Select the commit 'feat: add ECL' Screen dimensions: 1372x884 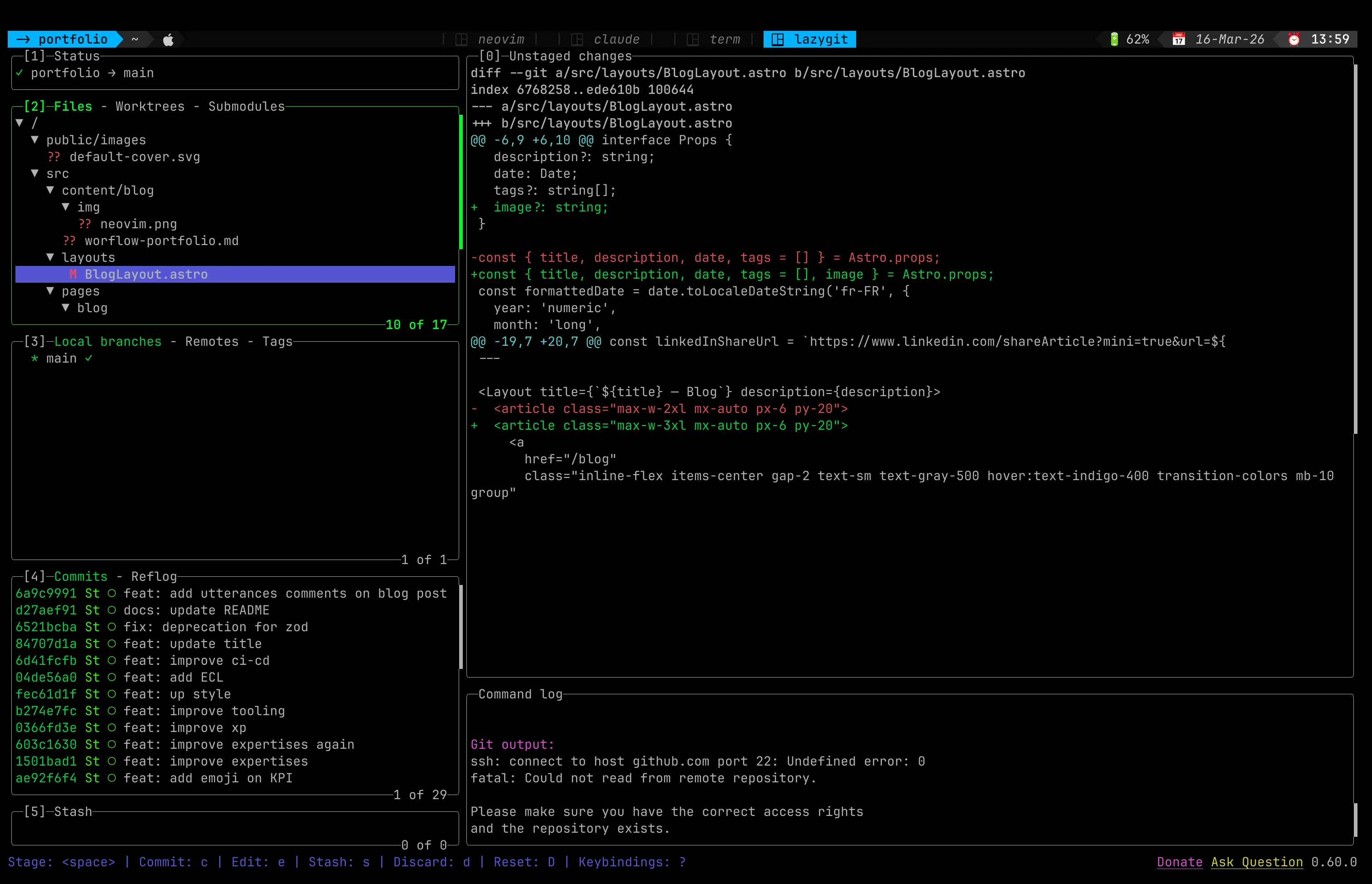coord(172,678)
